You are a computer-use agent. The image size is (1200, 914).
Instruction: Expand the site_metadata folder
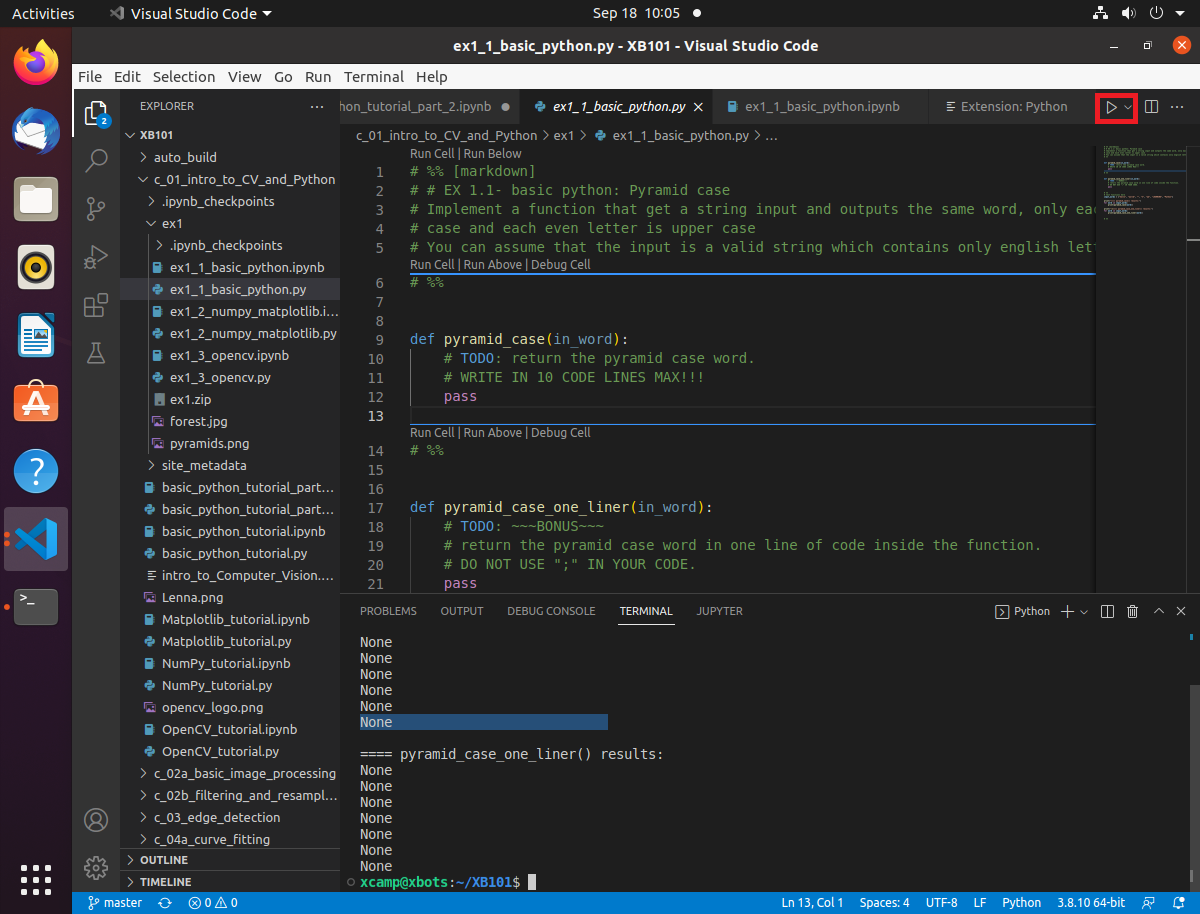click(x=230, y=465)
